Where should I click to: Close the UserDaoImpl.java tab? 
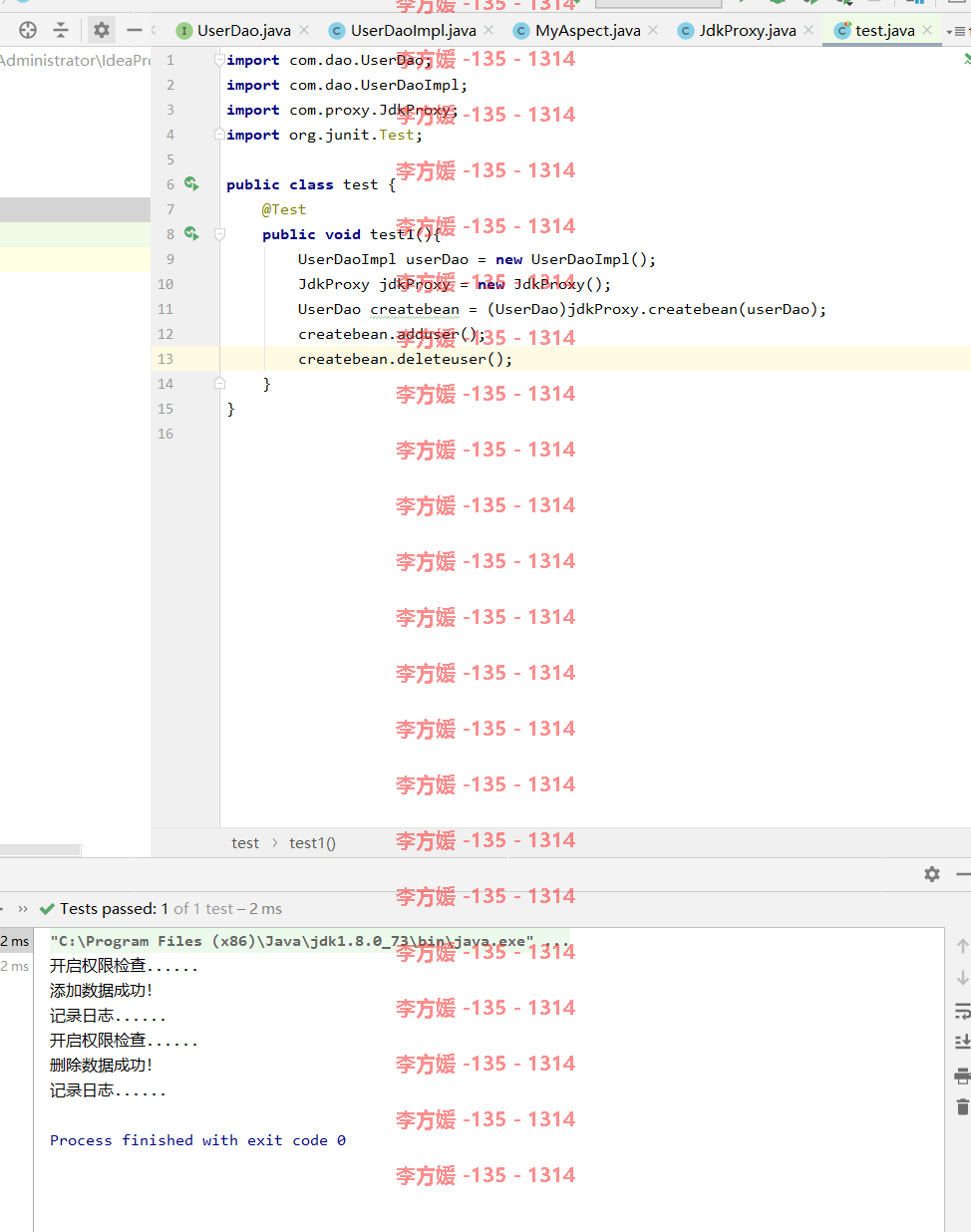click(x=489, y=31)
